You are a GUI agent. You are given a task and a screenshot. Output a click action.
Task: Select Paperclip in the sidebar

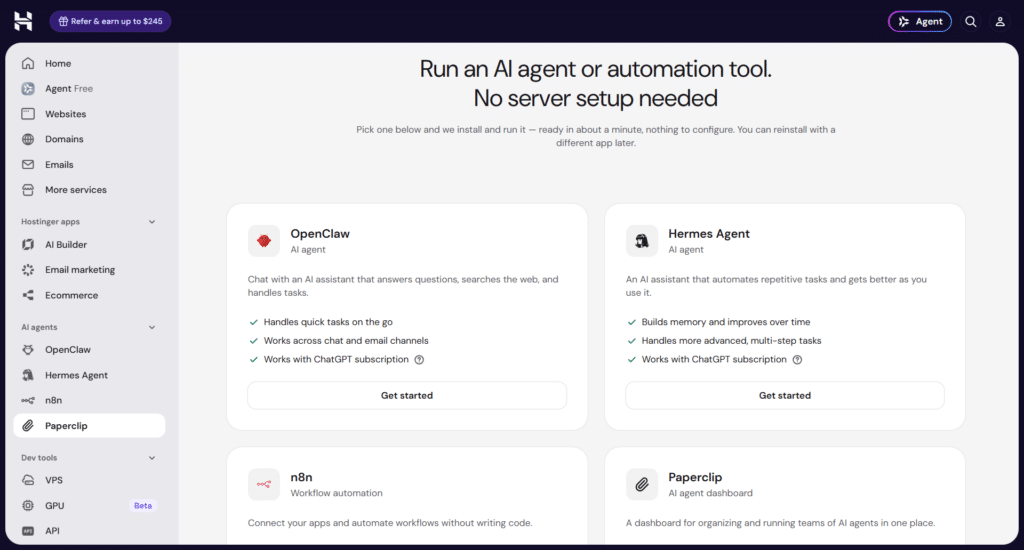point(89,426)
